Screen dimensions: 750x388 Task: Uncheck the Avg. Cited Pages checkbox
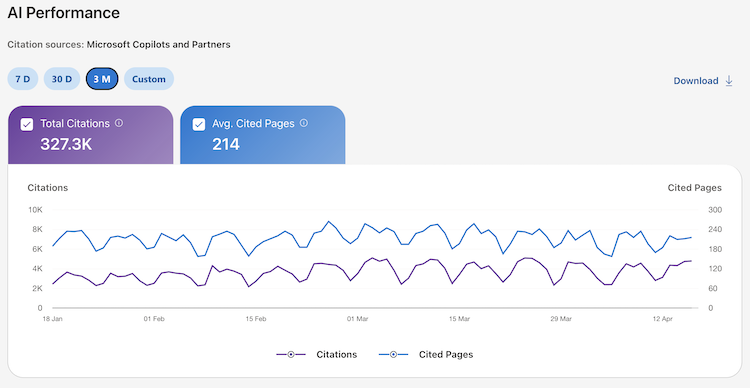(199, 124)
